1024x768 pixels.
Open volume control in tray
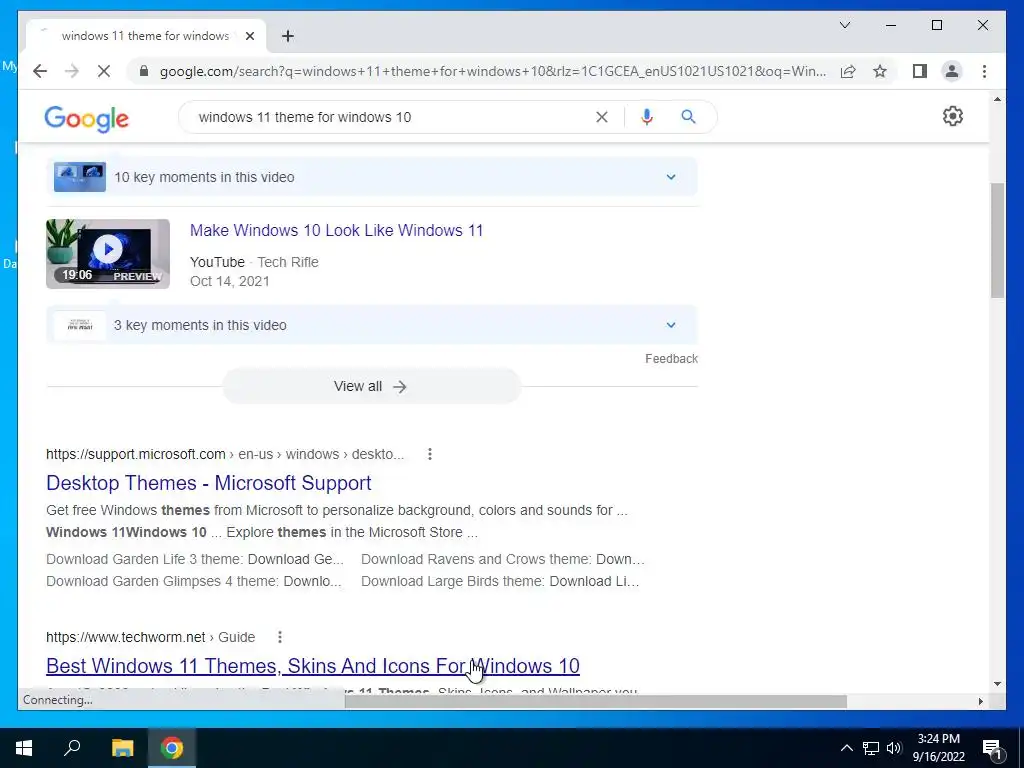click(x=894, y=748)
